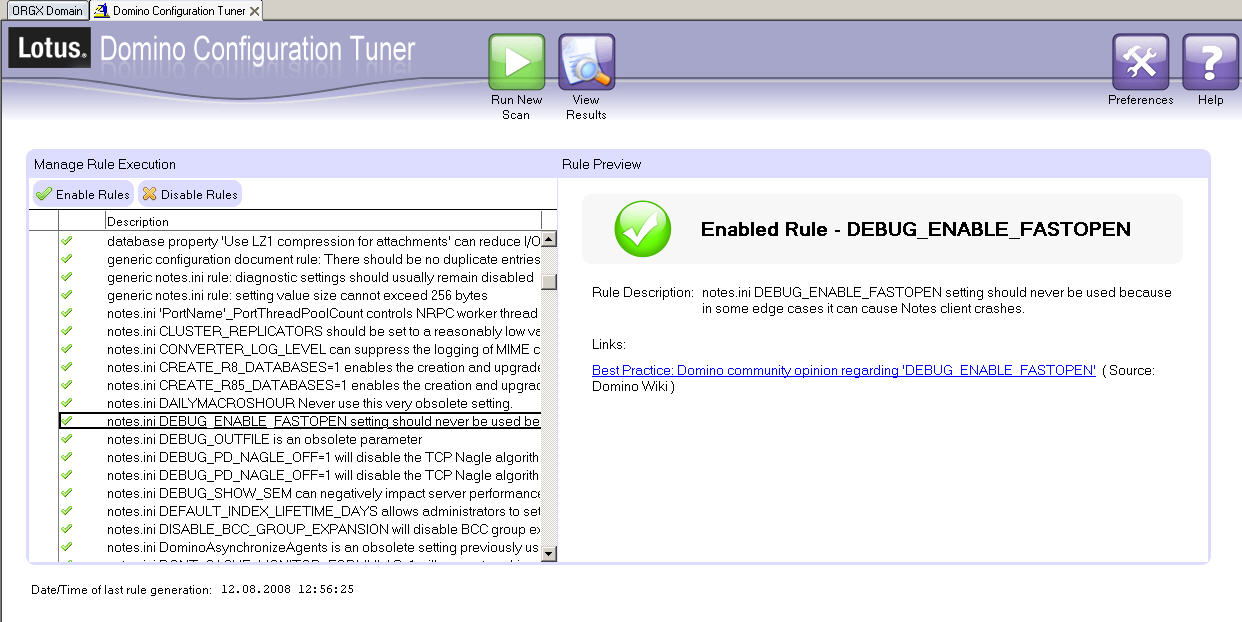The image size is (1242, 622).
Task: Open the Help question mark icon
Action: 1210,62
